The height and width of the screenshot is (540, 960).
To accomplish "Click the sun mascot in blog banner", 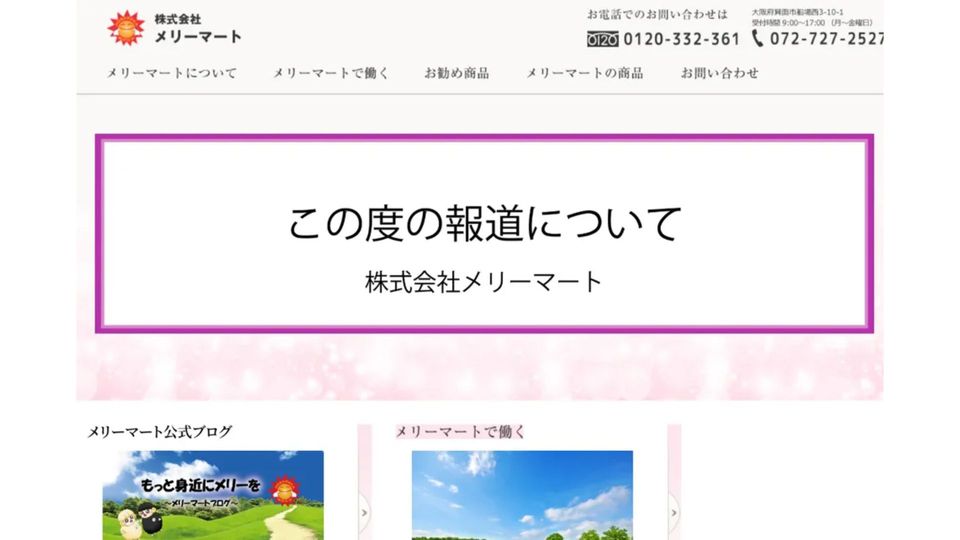I will (285, 489).
